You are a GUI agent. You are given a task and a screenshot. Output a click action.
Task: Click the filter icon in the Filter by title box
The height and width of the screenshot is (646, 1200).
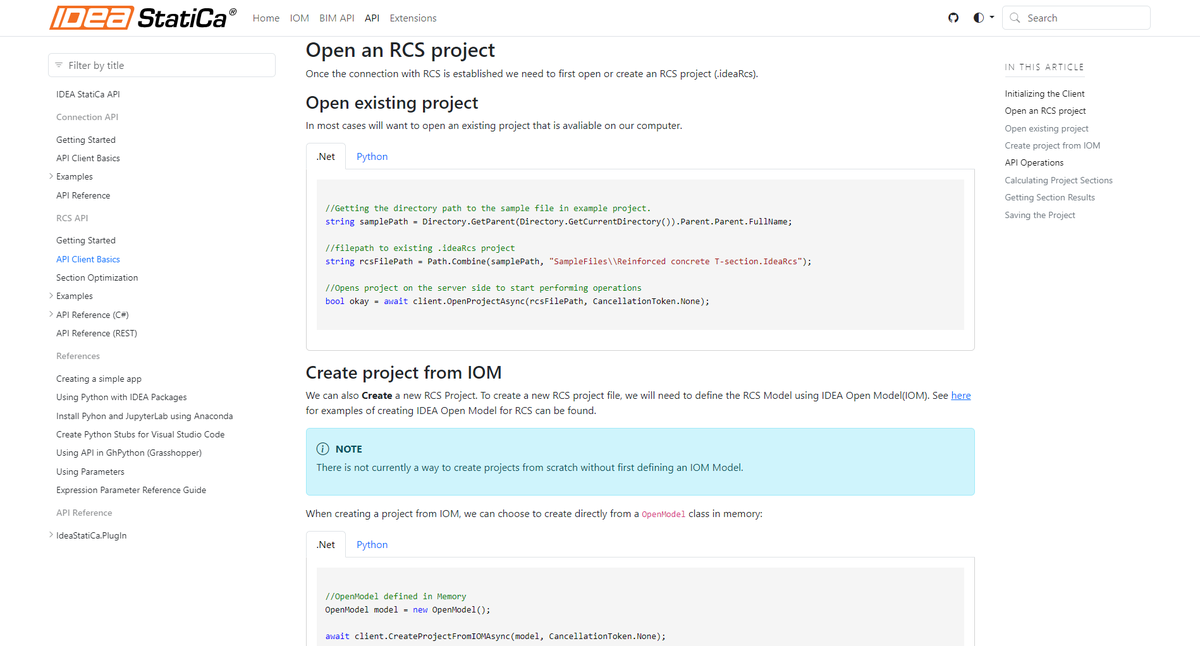point(60,64)
